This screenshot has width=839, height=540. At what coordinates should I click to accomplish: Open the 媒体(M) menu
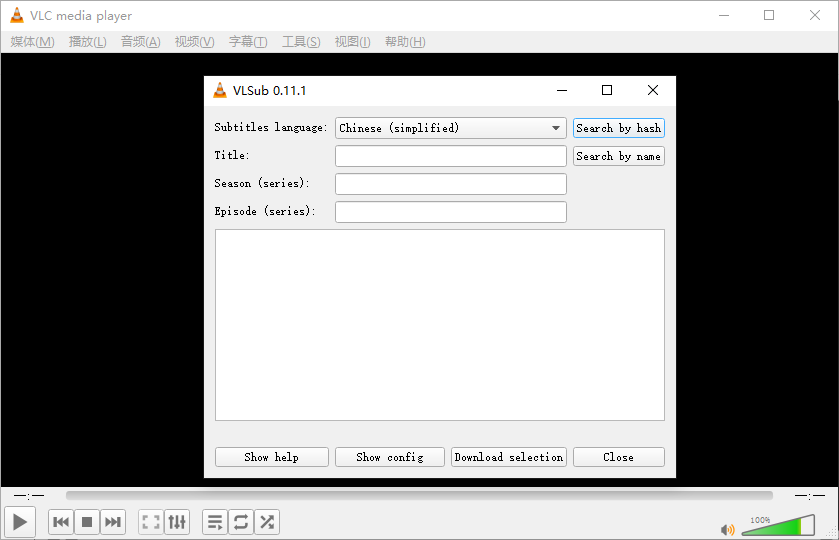(x=32, y=42)
